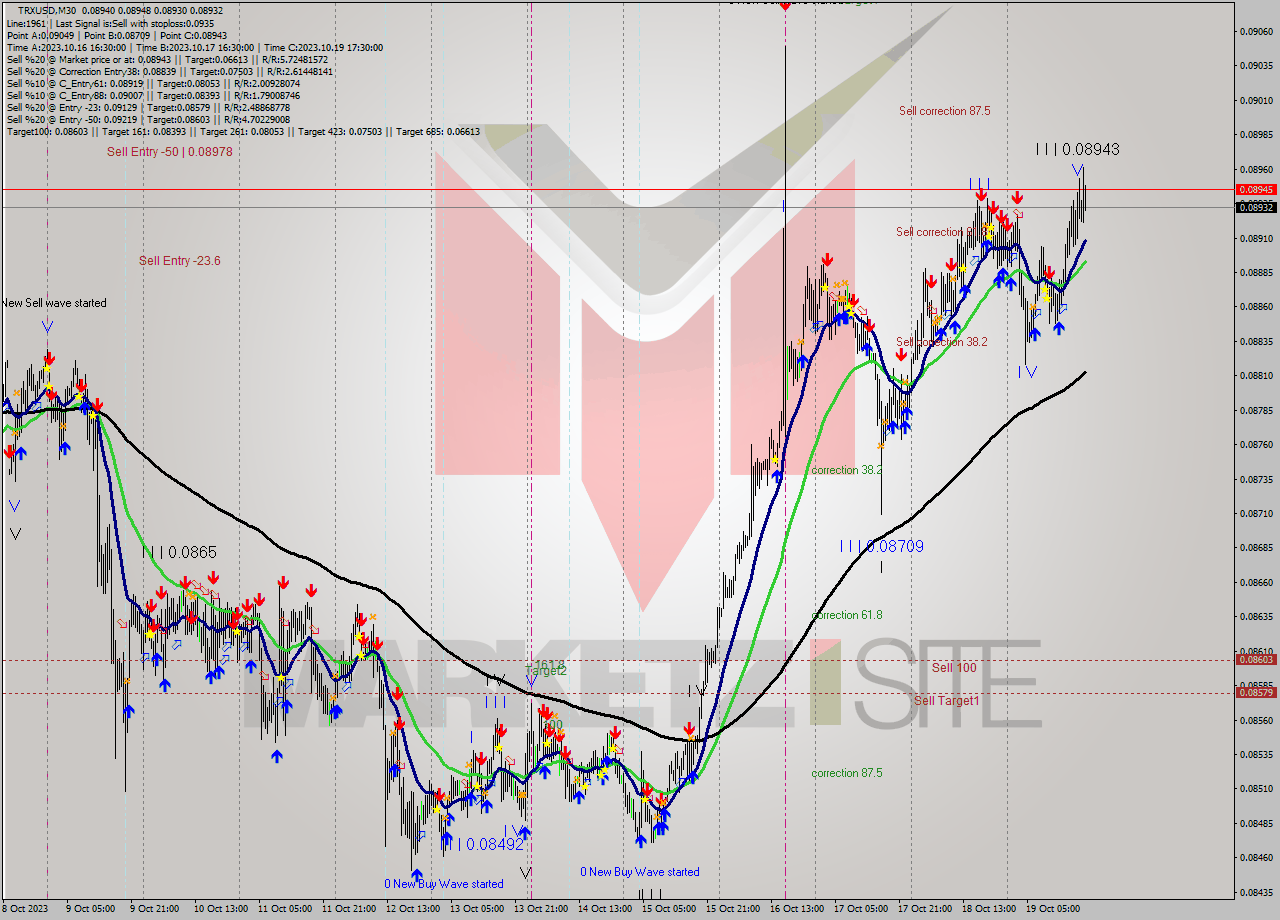Select the 'Sell Target1' level label

(x=947, y=701)
